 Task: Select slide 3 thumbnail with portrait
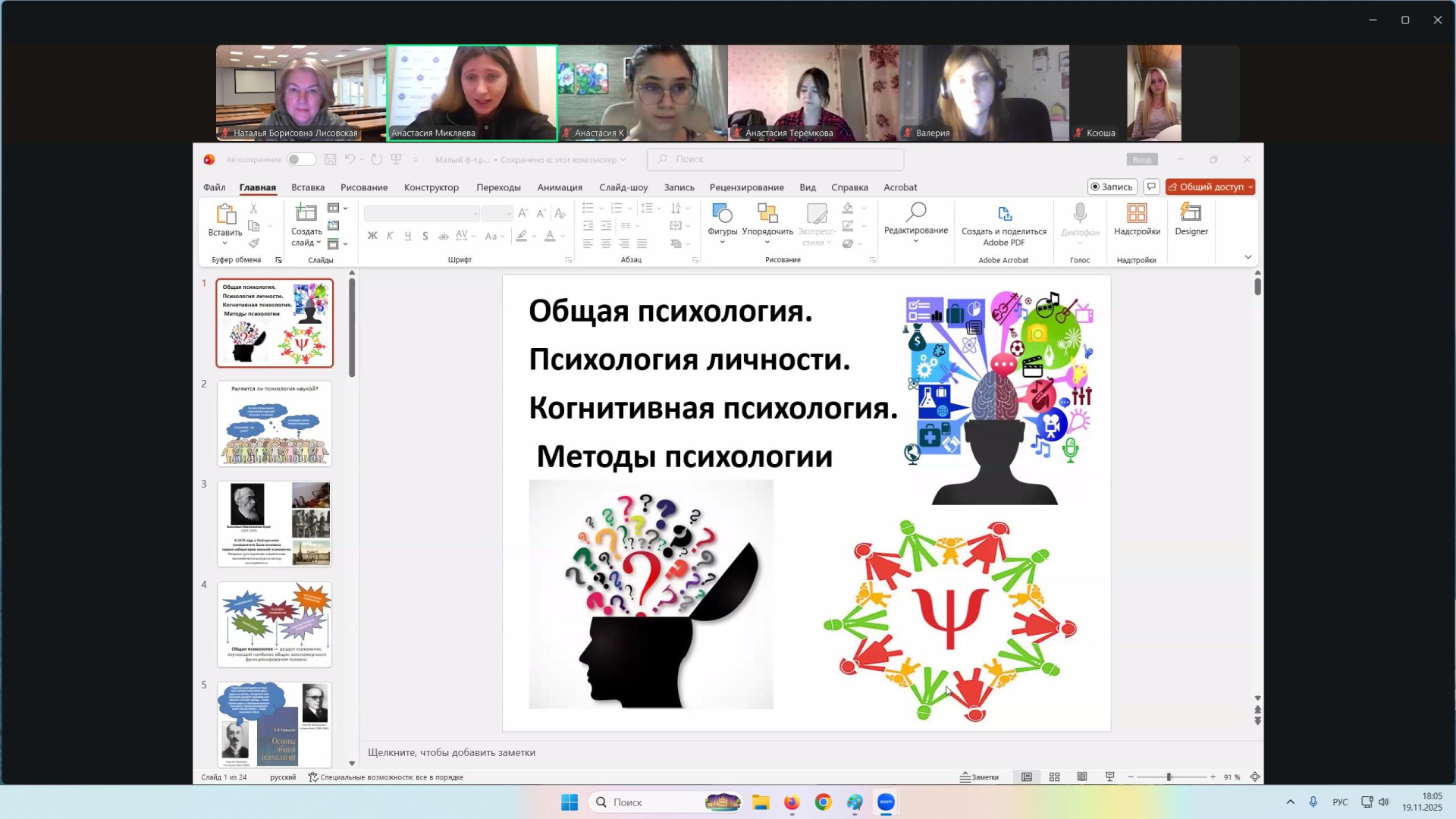click(275, 524)
